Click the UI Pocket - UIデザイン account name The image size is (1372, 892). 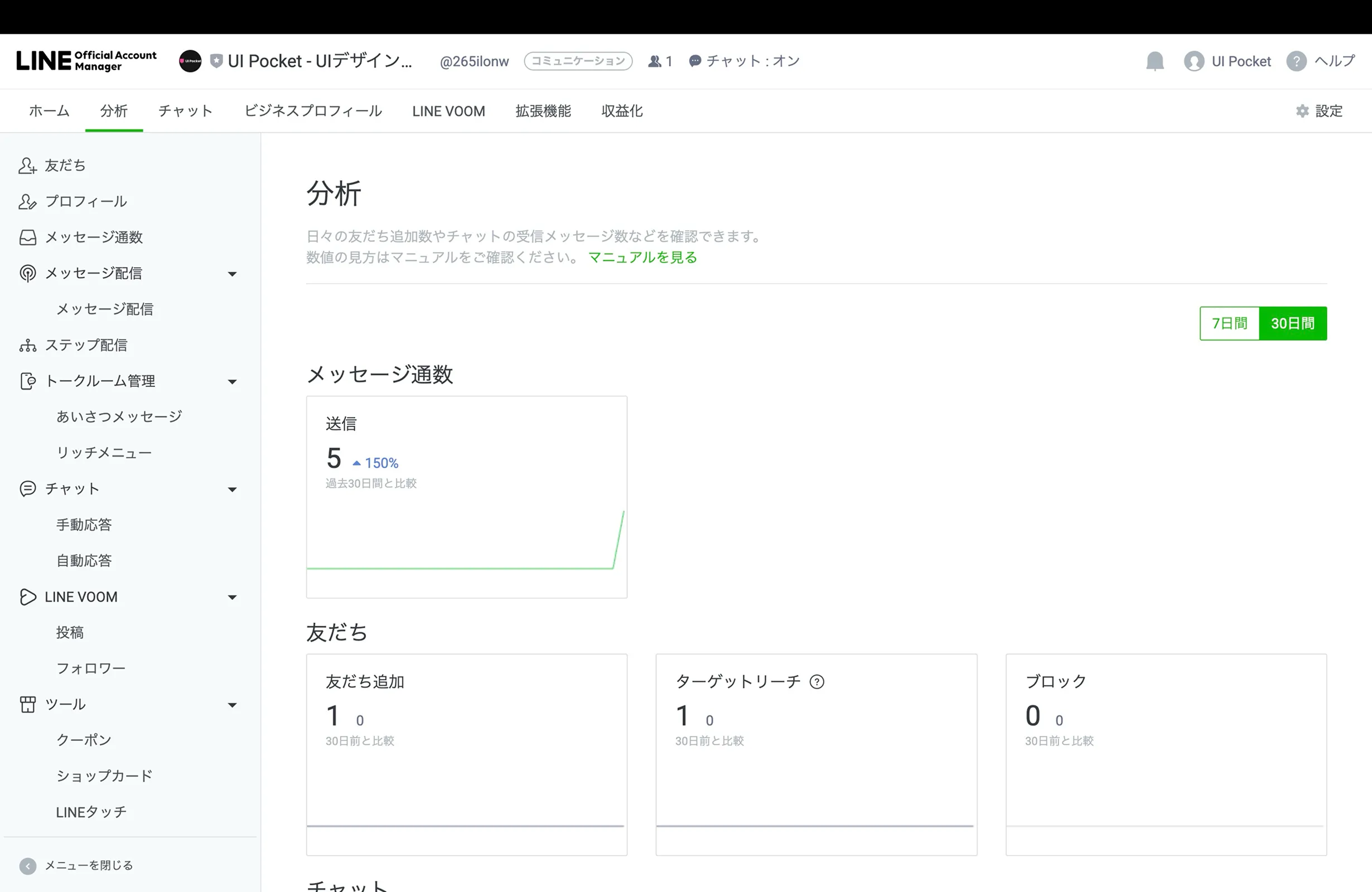[x=320, y=61]
